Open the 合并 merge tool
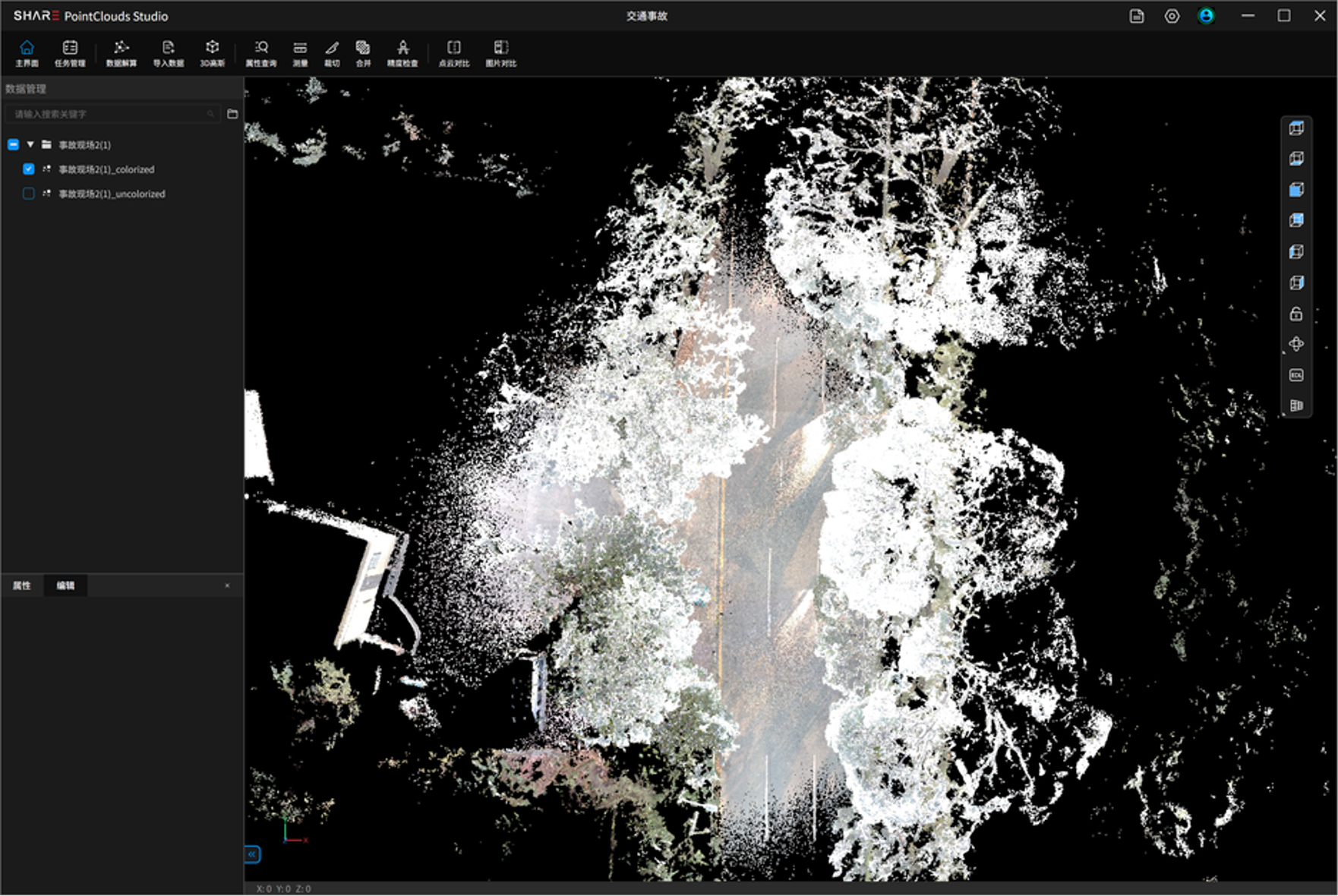1338x896 pixels. pos(362,53)
